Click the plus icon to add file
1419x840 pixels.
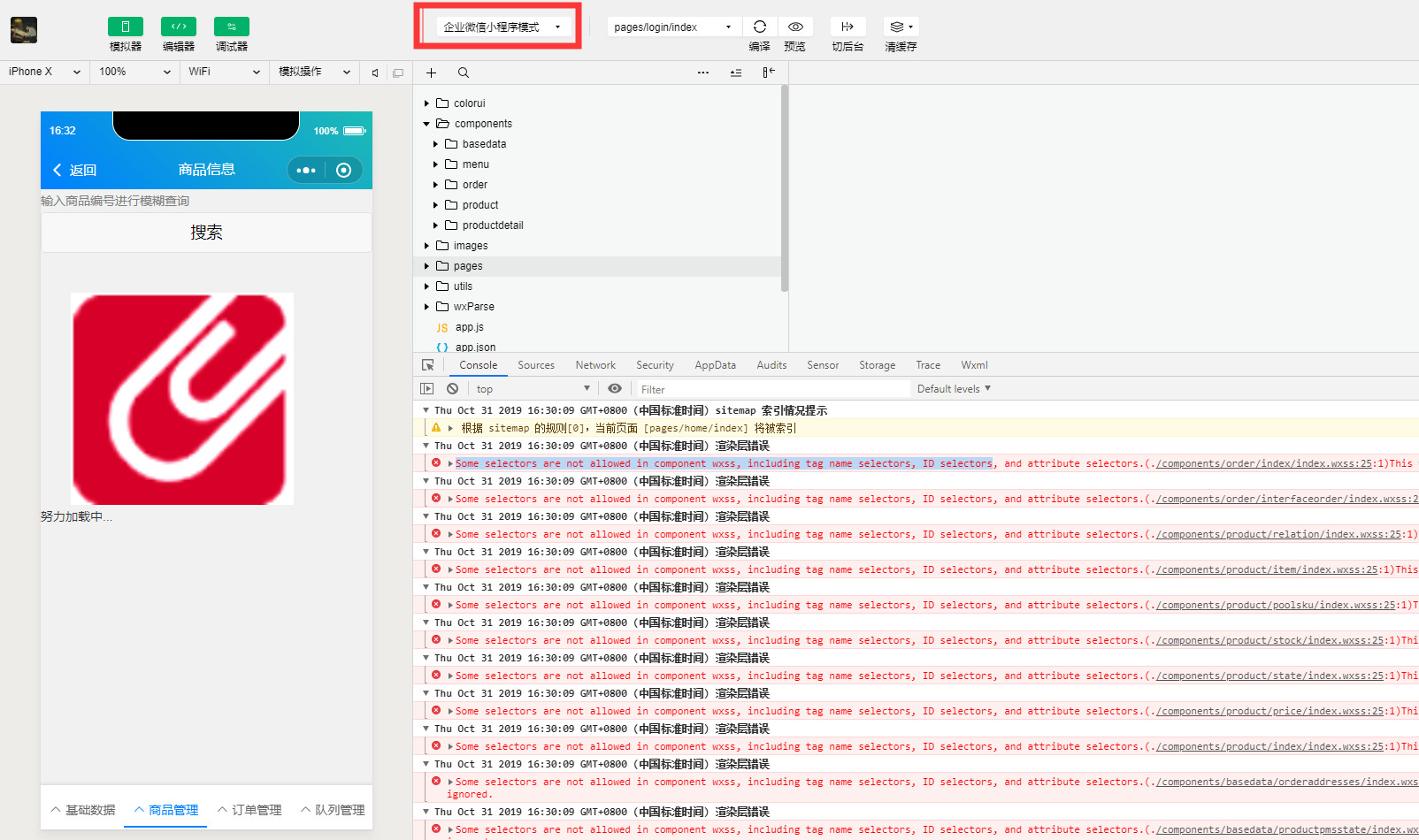(431, 73)
